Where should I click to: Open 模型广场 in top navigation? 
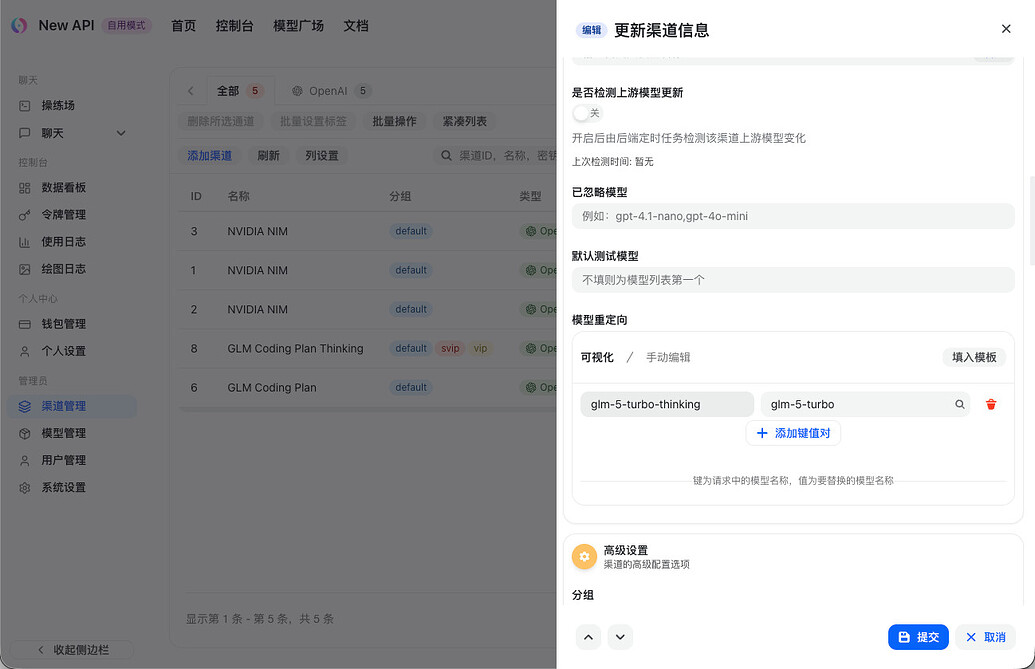pyautogui.click(x=298, y=26)
